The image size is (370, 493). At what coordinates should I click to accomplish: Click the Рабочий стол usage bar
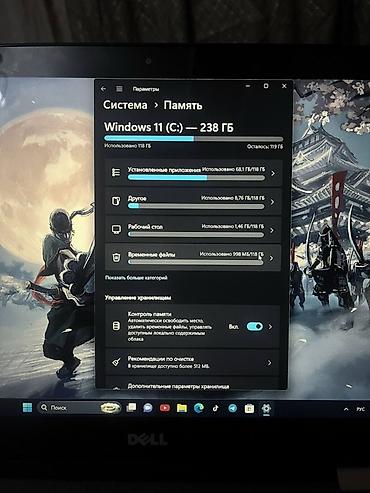tap(196, 234)
